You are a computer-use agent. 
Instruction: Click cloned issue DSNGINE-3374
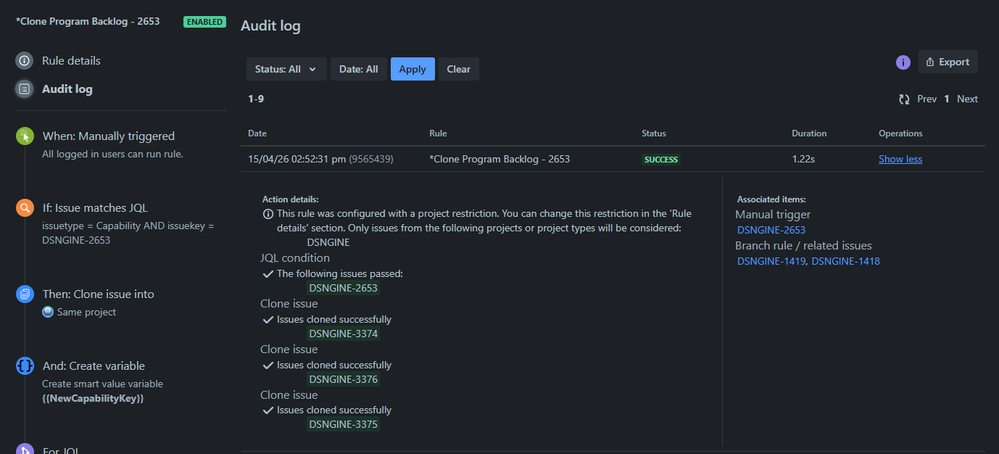coord(343,334)
